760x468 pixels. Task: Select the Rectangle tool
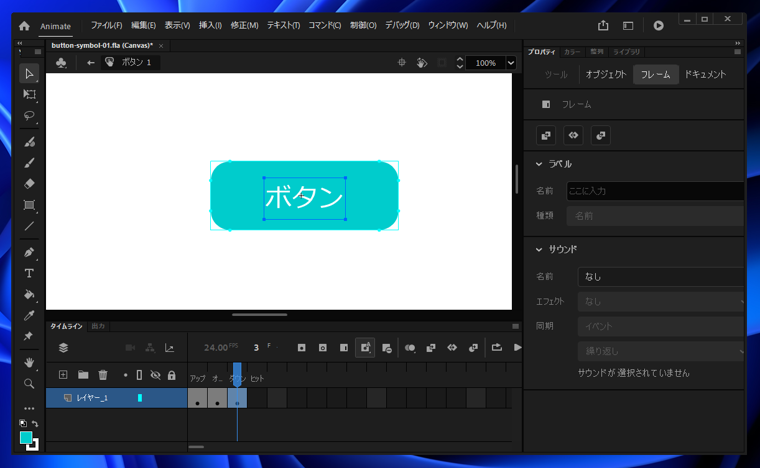(x=29, y=205)
